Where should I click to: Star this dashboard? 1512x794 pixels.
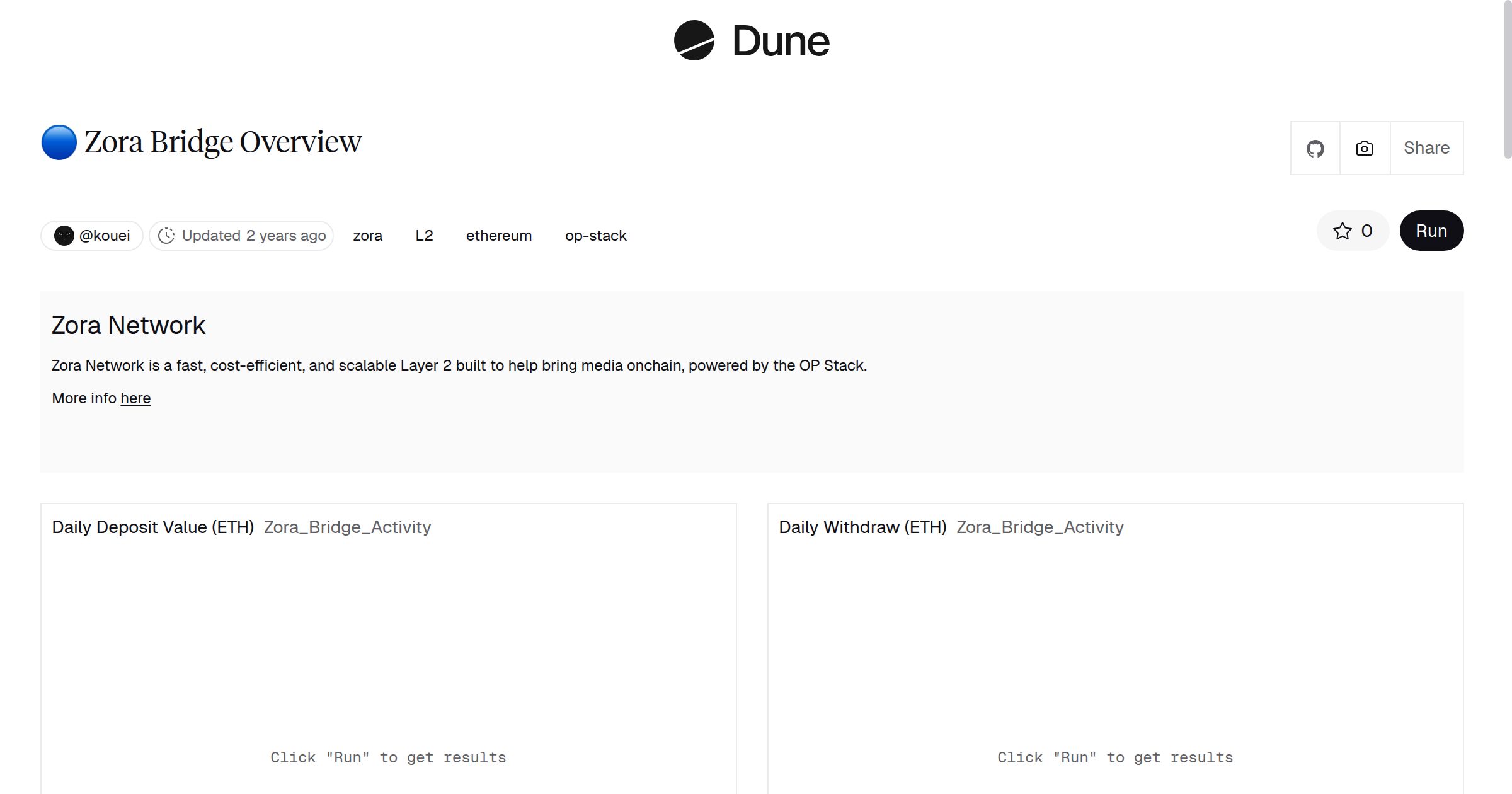click(x=1352, y=231)
